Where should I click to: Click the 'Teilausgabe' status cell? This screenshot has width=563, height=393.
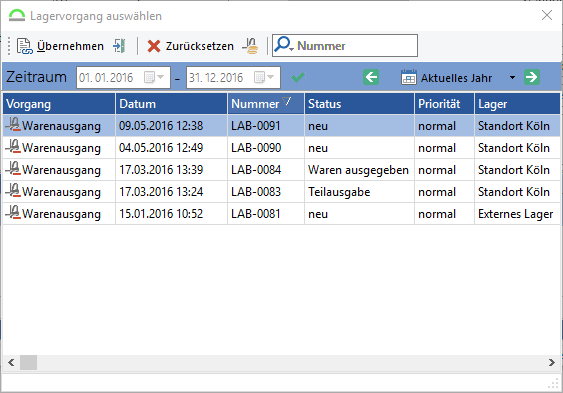coord(359,192)
